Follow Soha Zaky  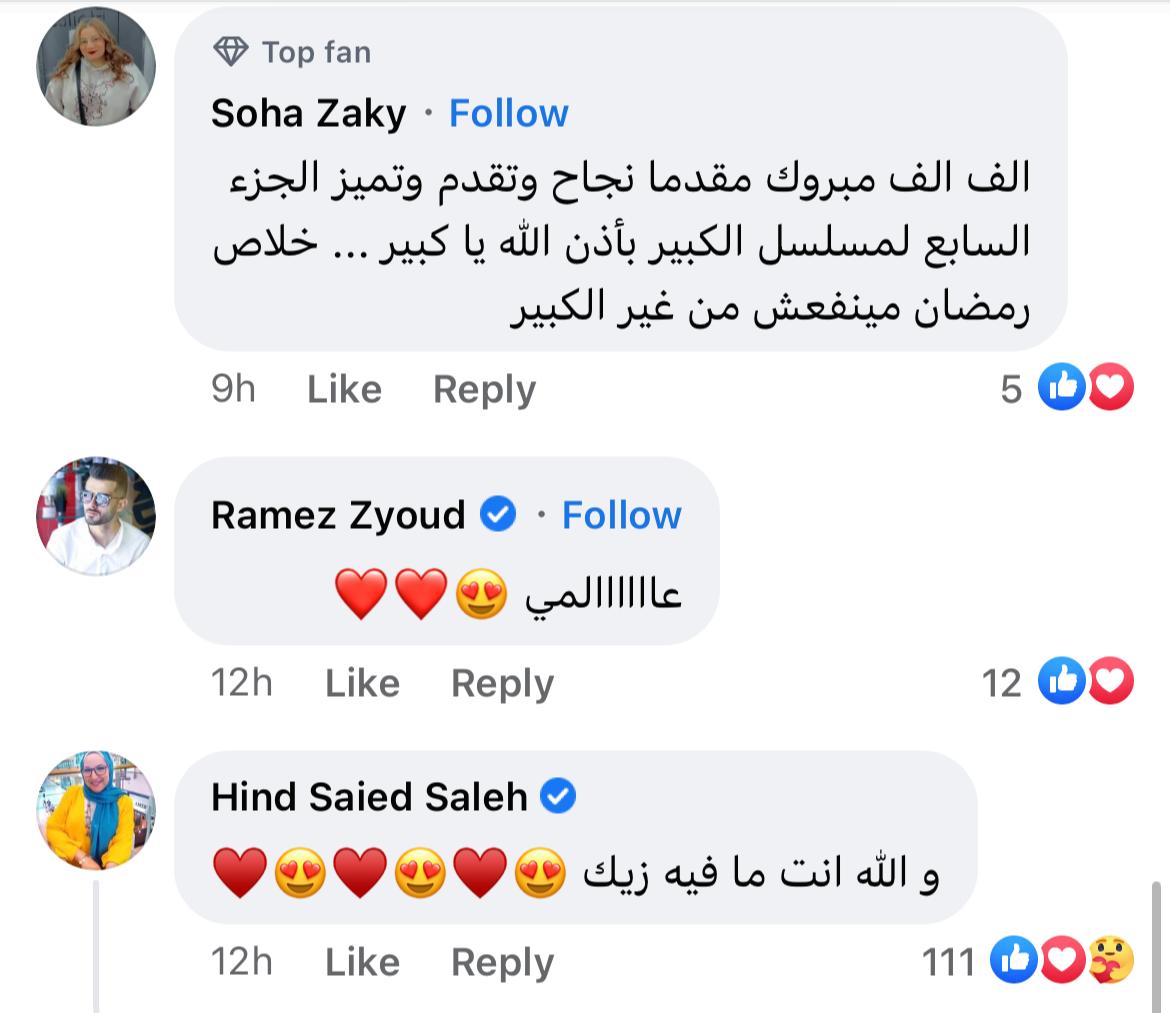click(508, 113)
